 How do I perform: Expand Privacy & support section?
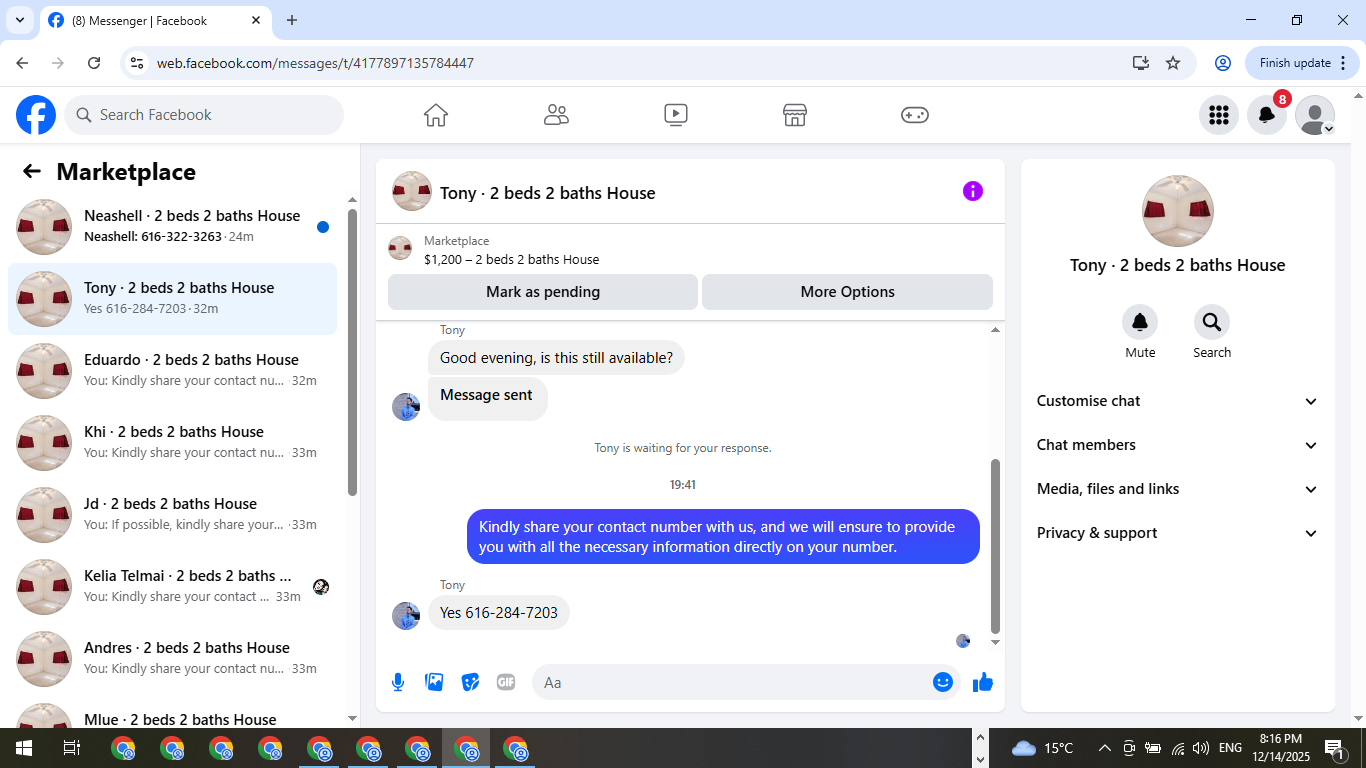[x=1178, y=533]
